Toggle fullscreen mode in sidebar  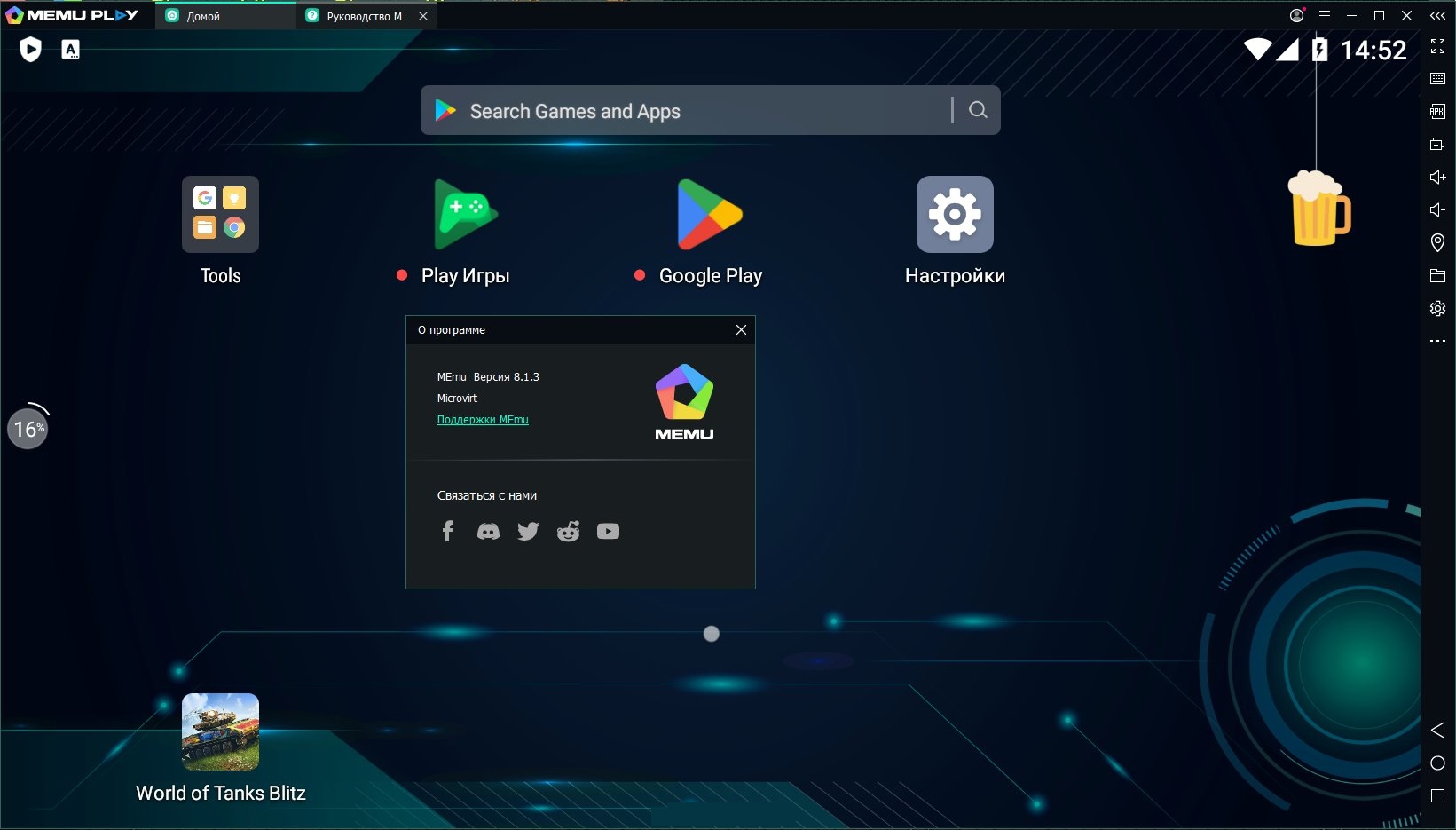(x=1438, y=46)
